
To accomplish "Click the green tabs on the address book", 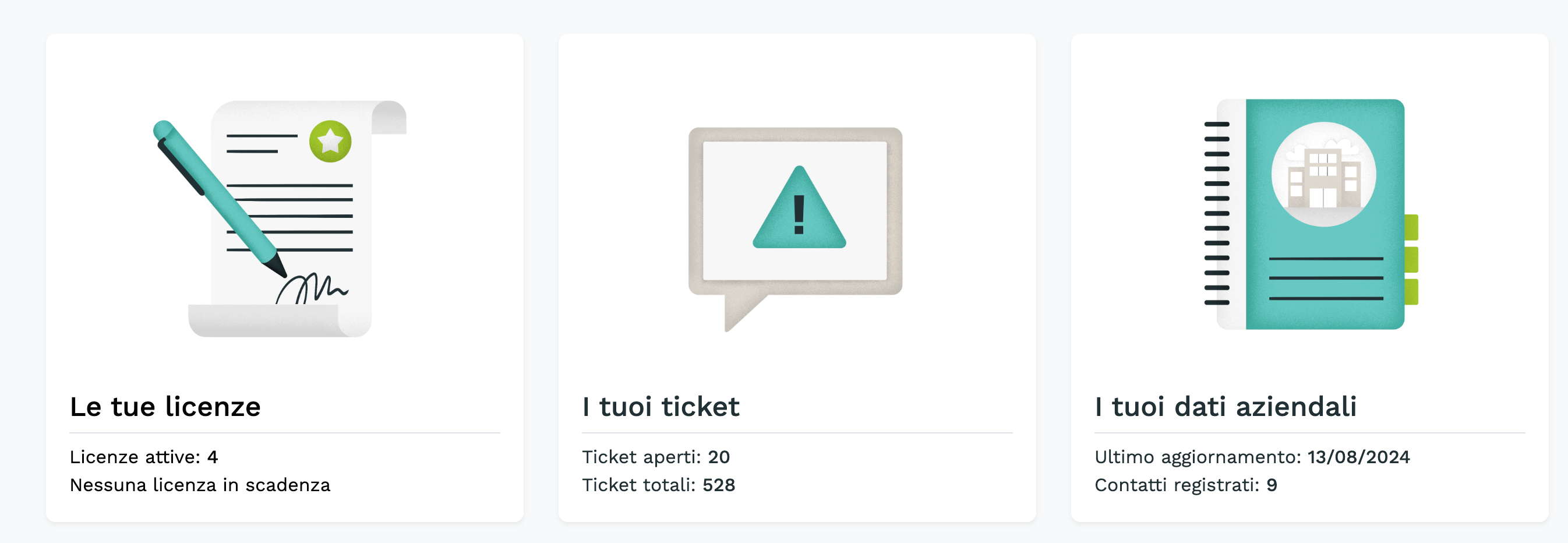I will pos(1411,260).
